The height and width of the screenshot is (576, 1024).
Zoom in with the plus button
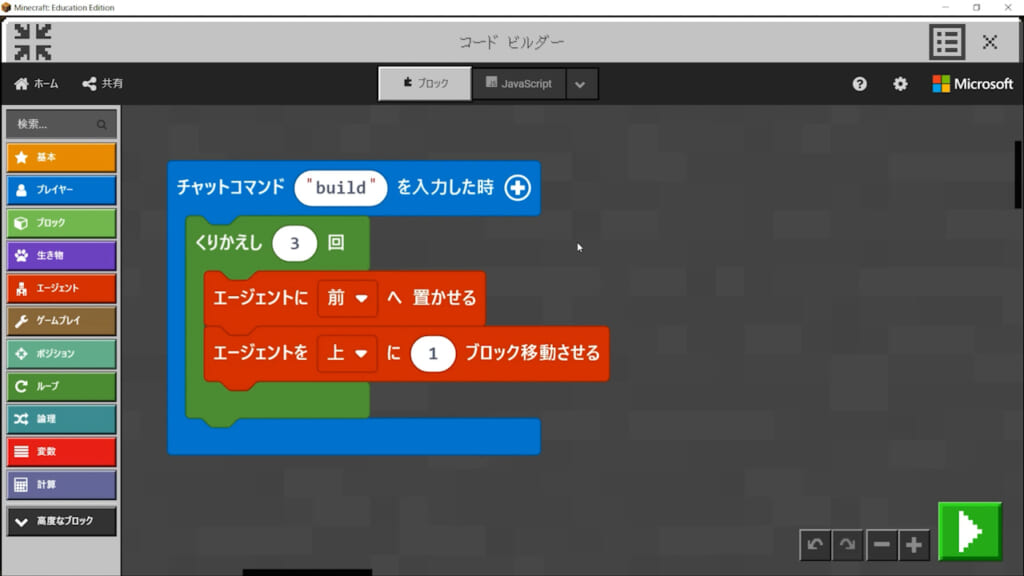tap(914, 545)
